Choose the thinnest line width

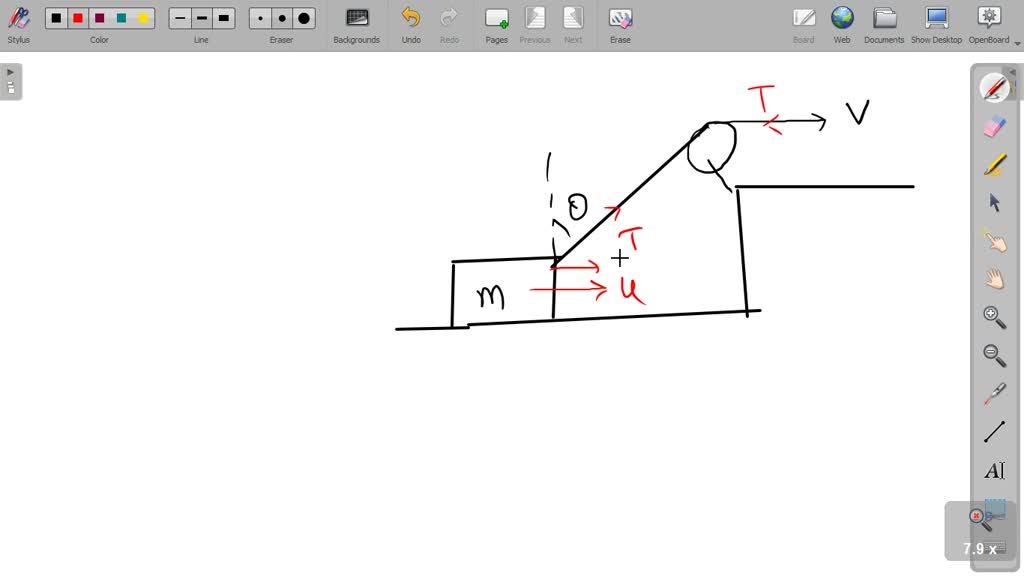coord(180,18)
